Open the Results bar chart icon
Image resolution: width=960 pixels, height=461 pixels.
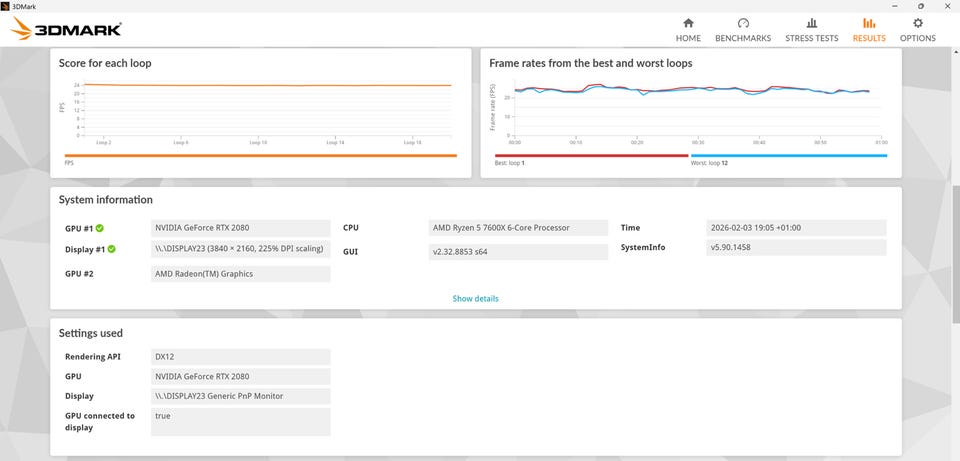869,23
